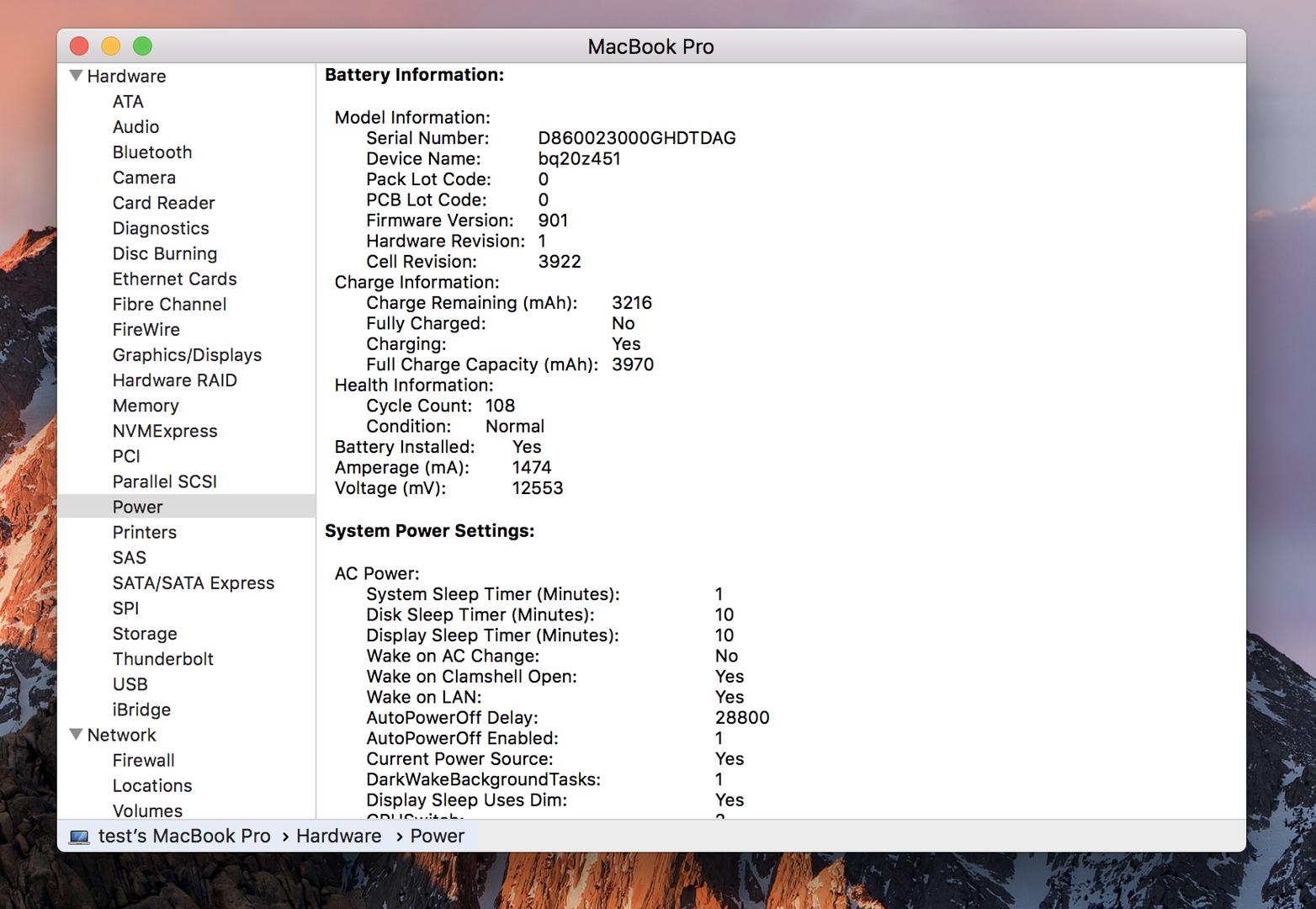Show Graphics/Displays information
The image size is (1316, 909).
(187, 355)
